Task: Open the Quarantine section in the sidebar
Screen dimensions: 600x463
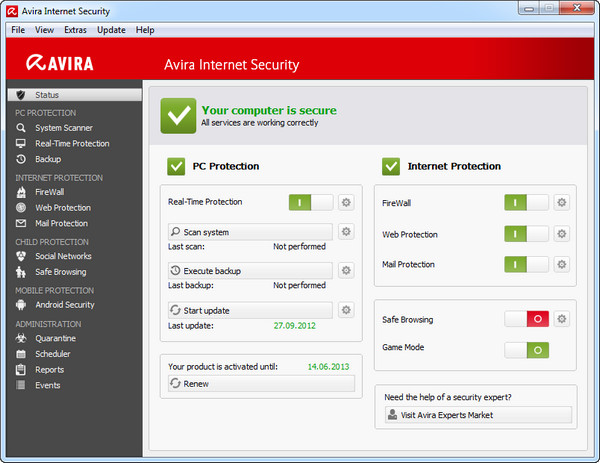Action: click(56, 338)
